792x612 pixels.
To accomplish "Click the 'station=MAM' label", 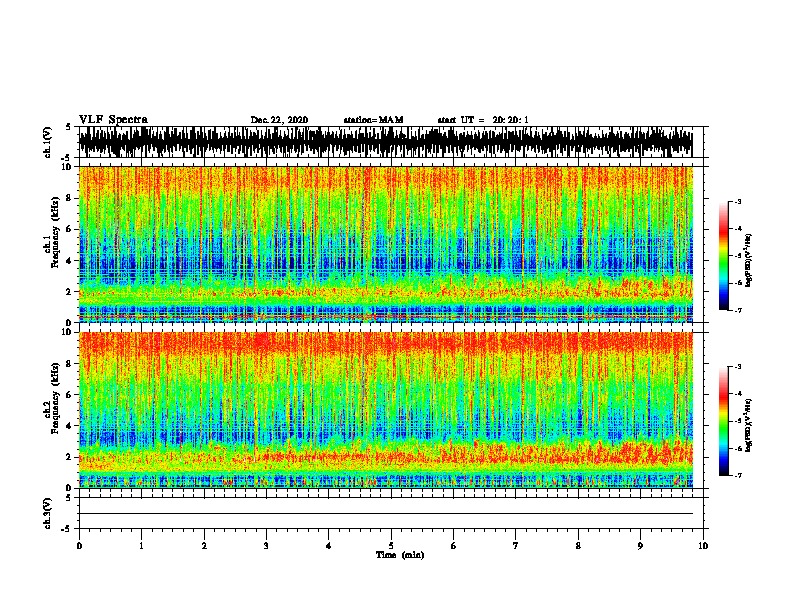I will [374, 120].
